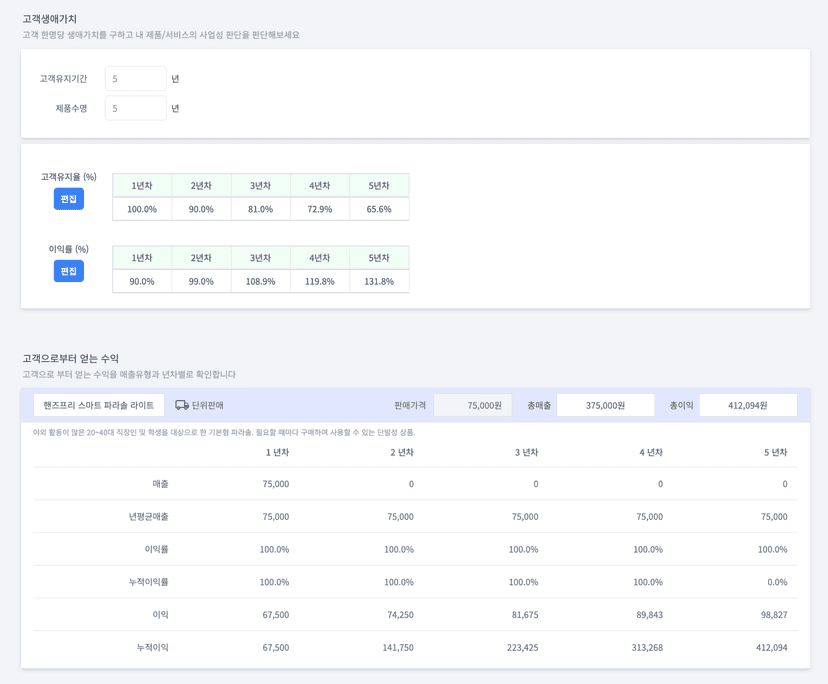
Task: Click the 고객유지기간 year input field
Action: [135, 79]
